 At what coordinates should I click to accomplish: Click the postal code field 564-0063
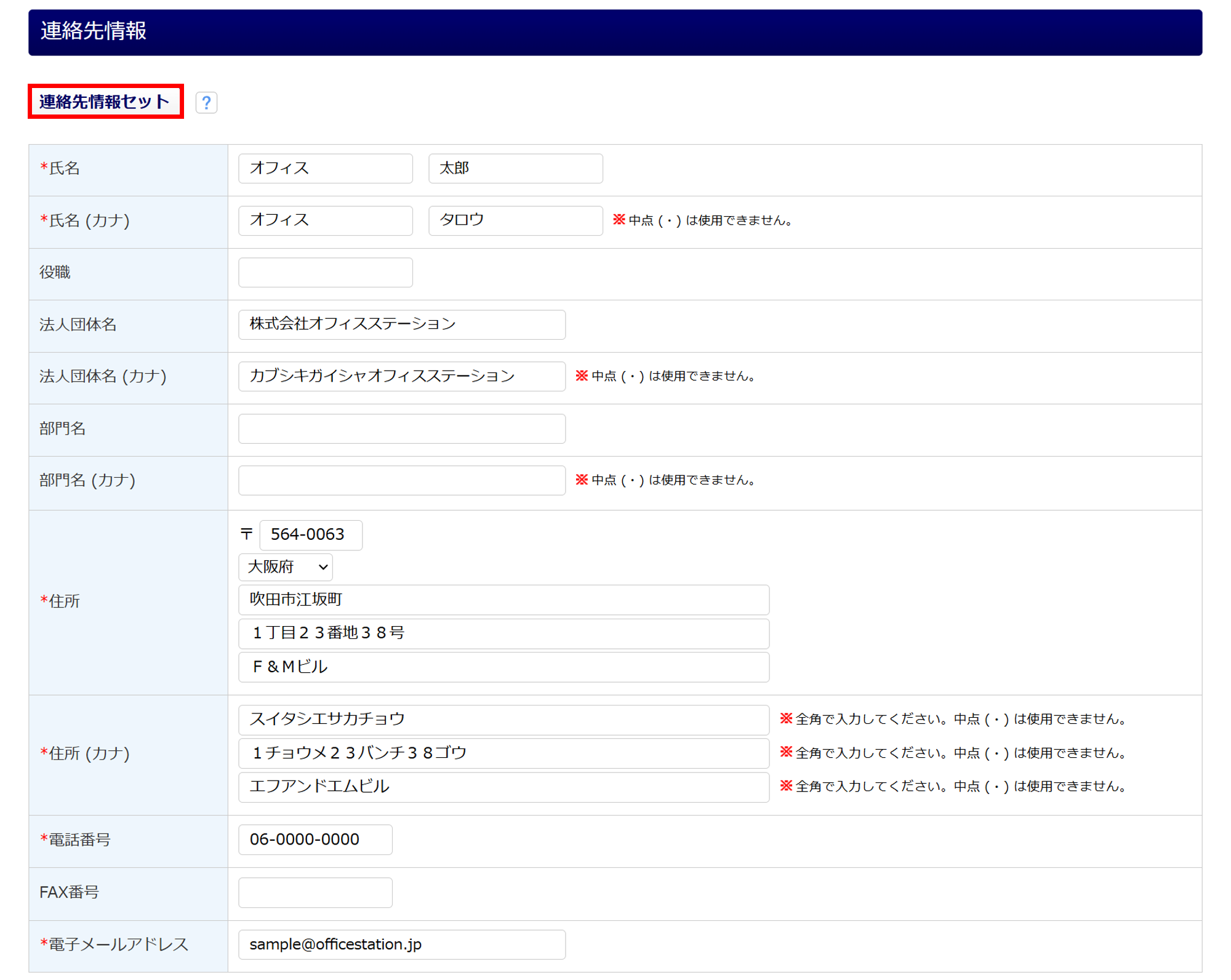tap(311, 535)
